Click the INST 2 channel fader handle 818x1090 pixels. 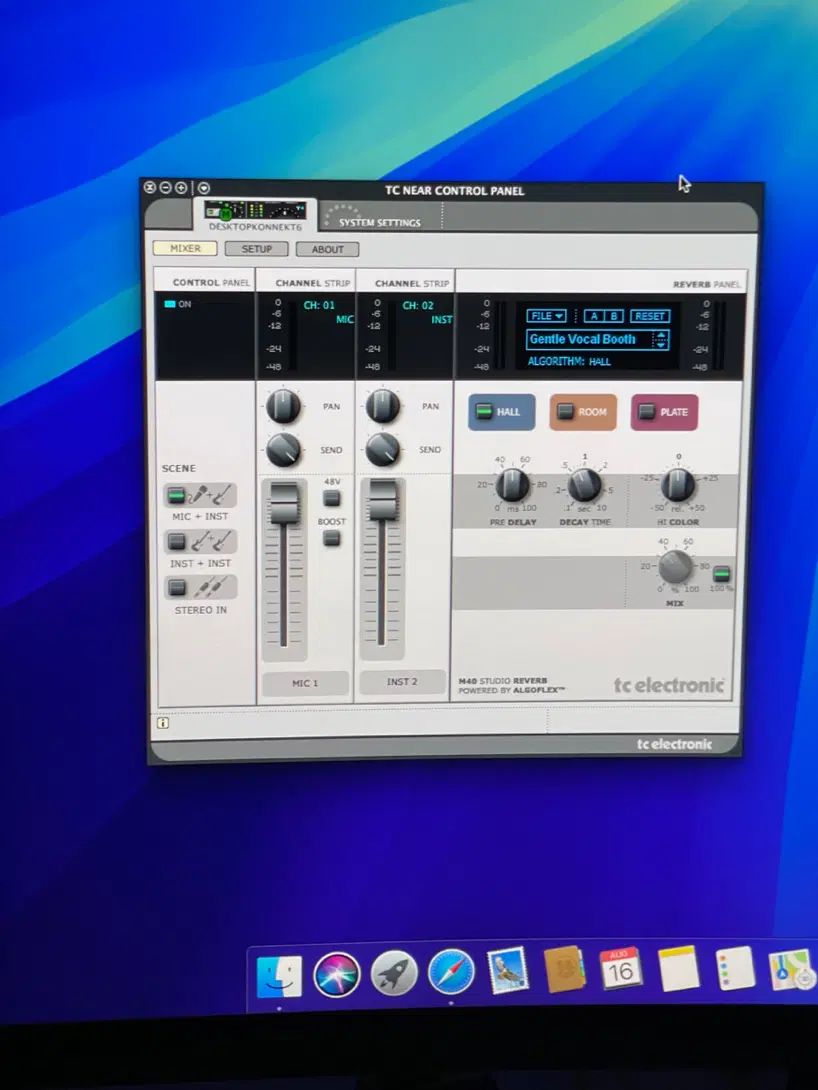tap(382, 500)
